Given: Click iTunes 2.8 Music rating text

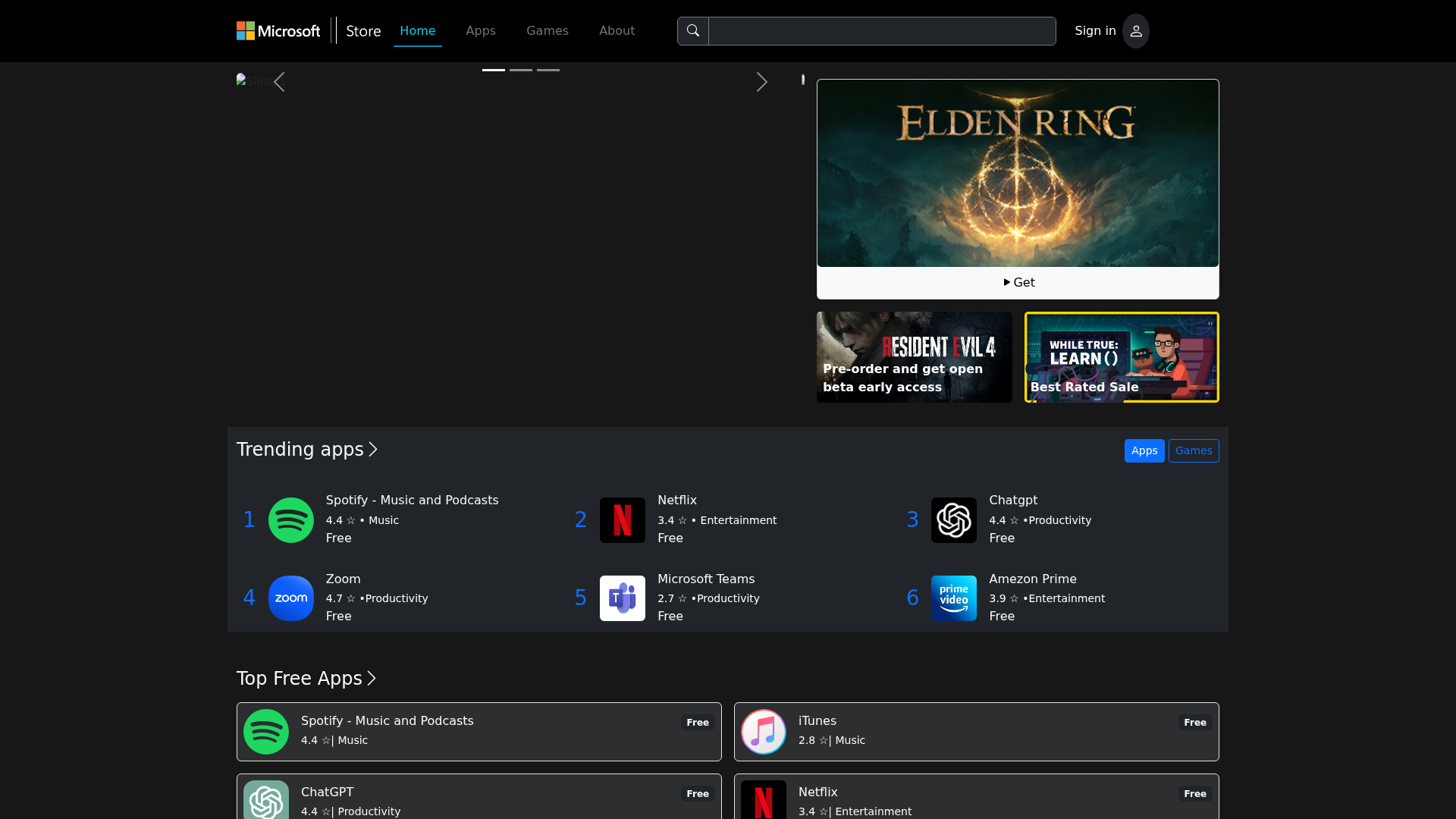Looking at the screenshot, I should 832,740.
